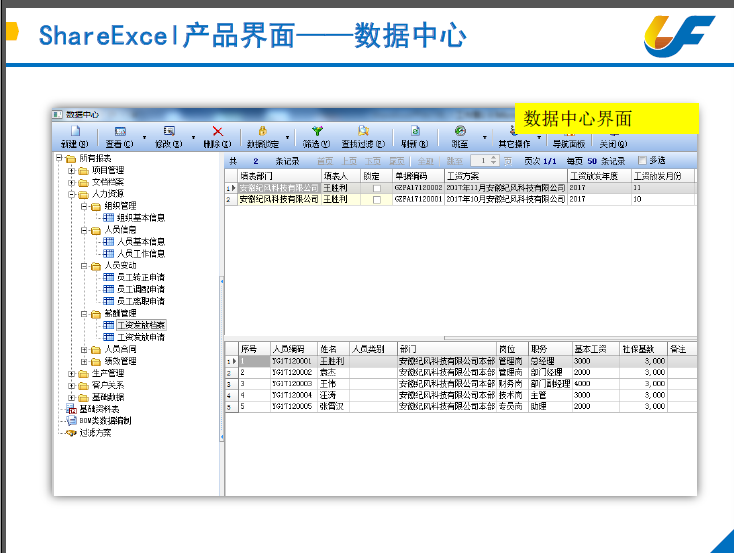Select the 工资发放申请 table icon
The image size is (734, 553).
(108, 337)
